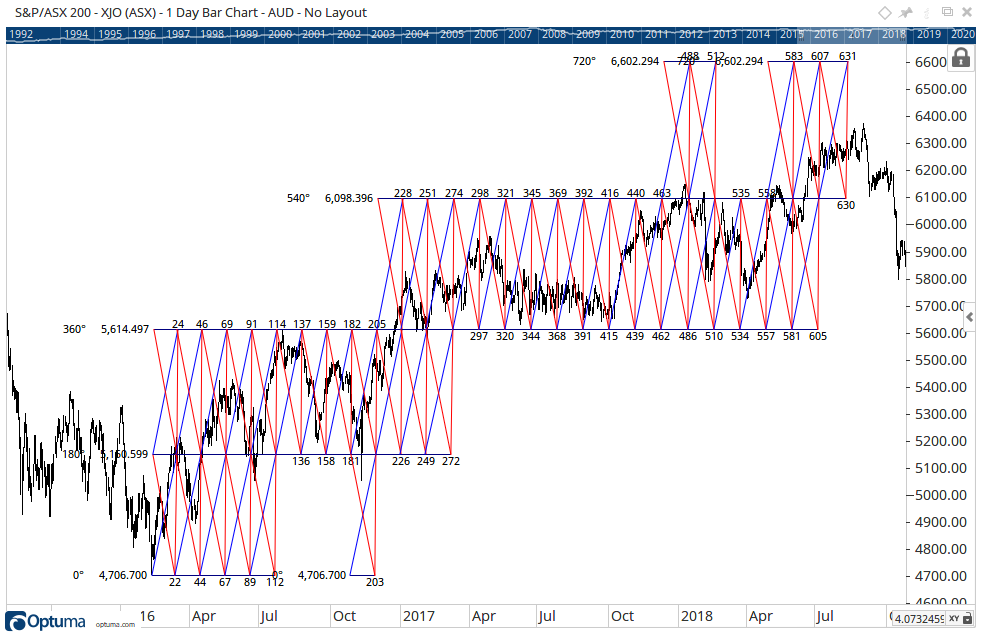The height and width of the screenshot is (635, 982).
Task: Click the 5800.00 price axis label
Action: pyautogui.click(x=941, y=279)
